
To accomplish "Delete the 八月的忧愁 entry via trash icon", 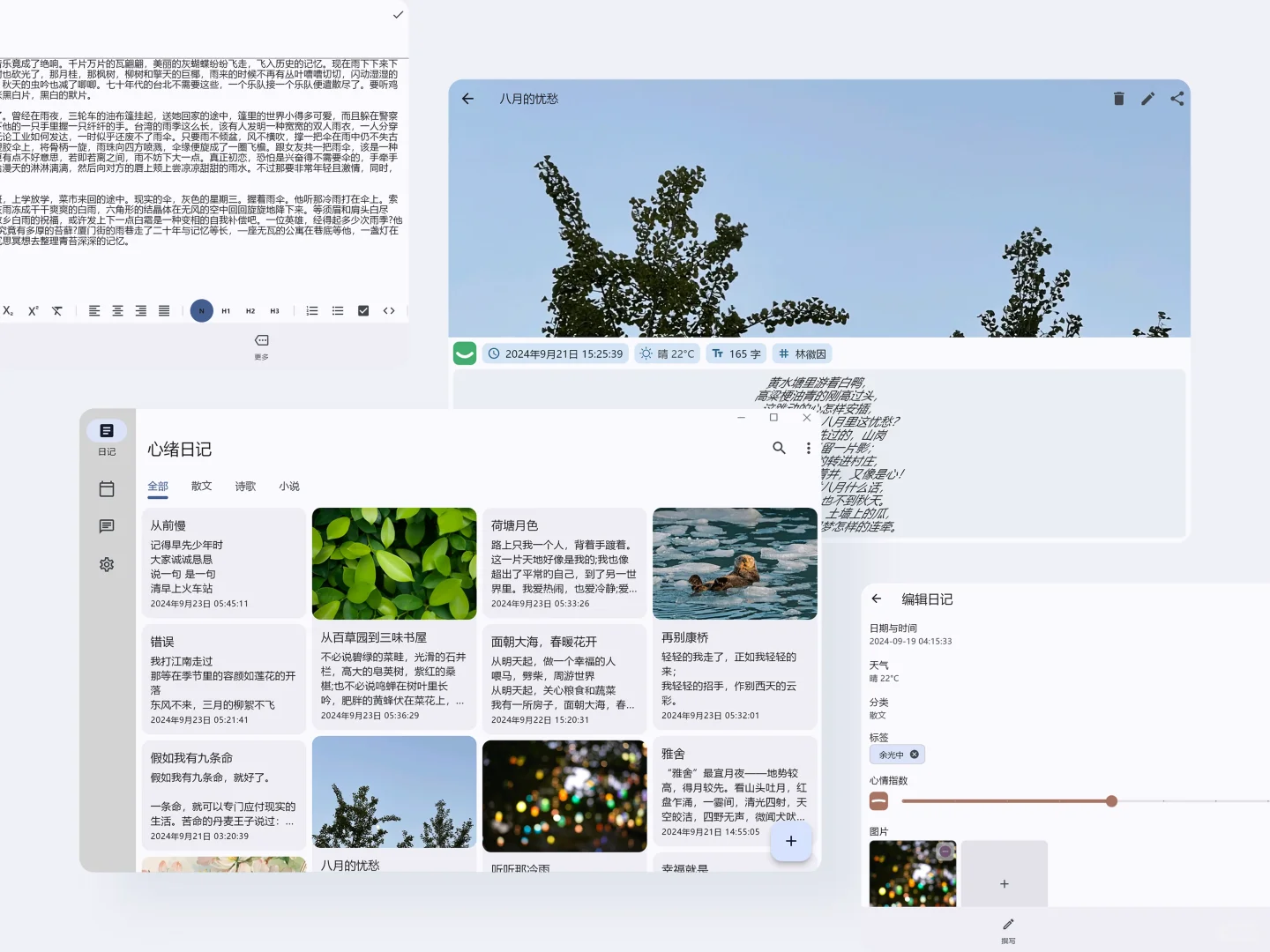I will (x=1118, y=99).
